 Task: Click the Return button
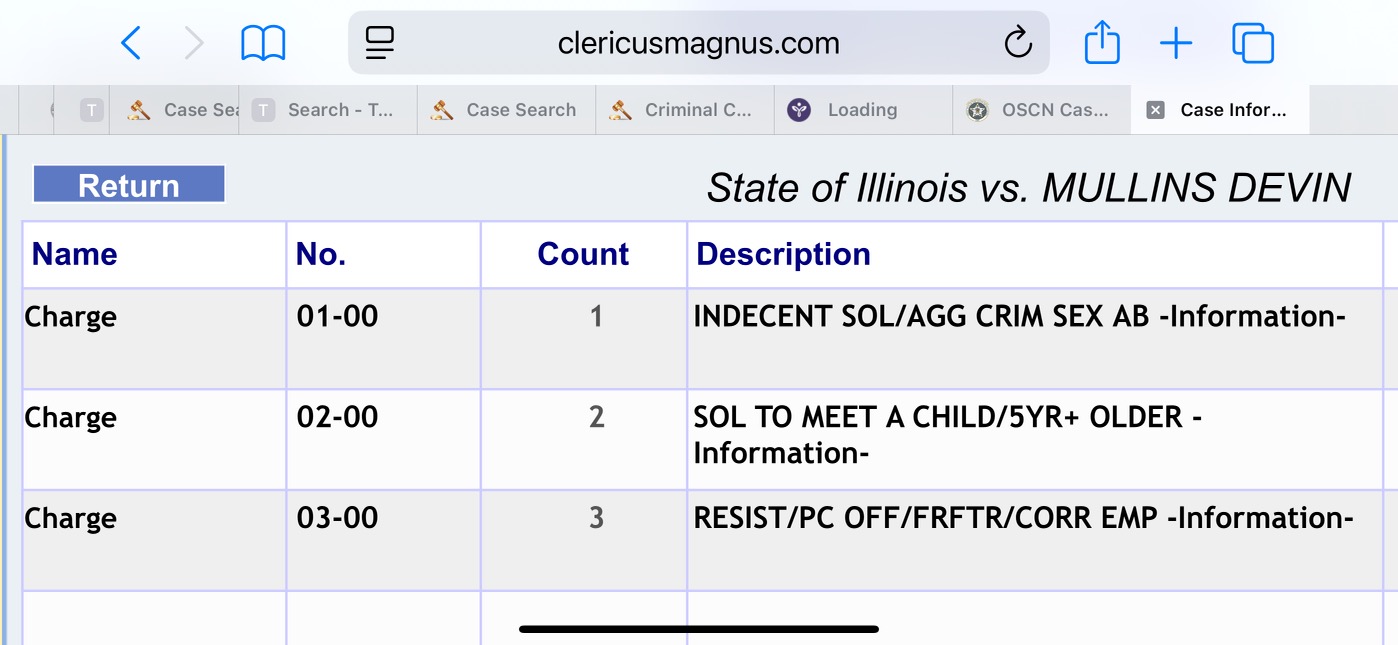pyautogui.click(x=129, y=185)
